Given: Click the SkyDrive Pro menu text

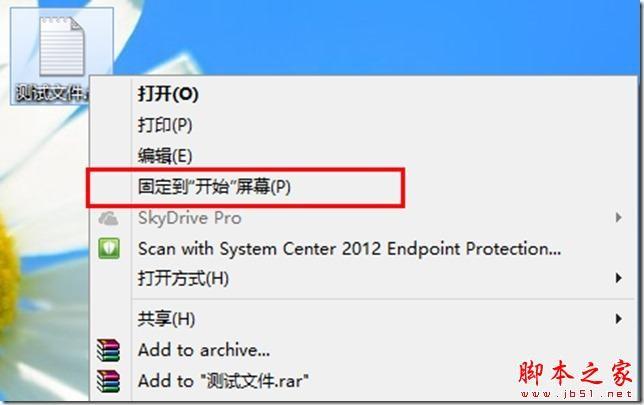Looking at the screenshot, I should pyautogui.click(x=190, y=218).
